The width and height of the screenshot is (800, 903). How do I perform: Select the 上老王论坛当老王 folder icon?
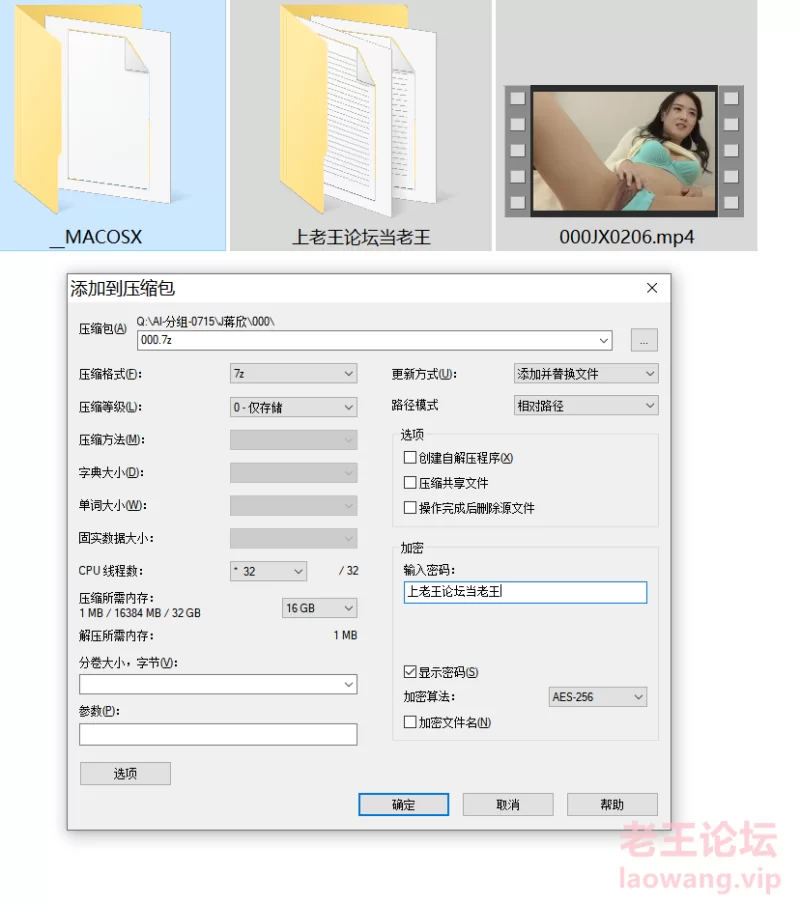(358, 109)
